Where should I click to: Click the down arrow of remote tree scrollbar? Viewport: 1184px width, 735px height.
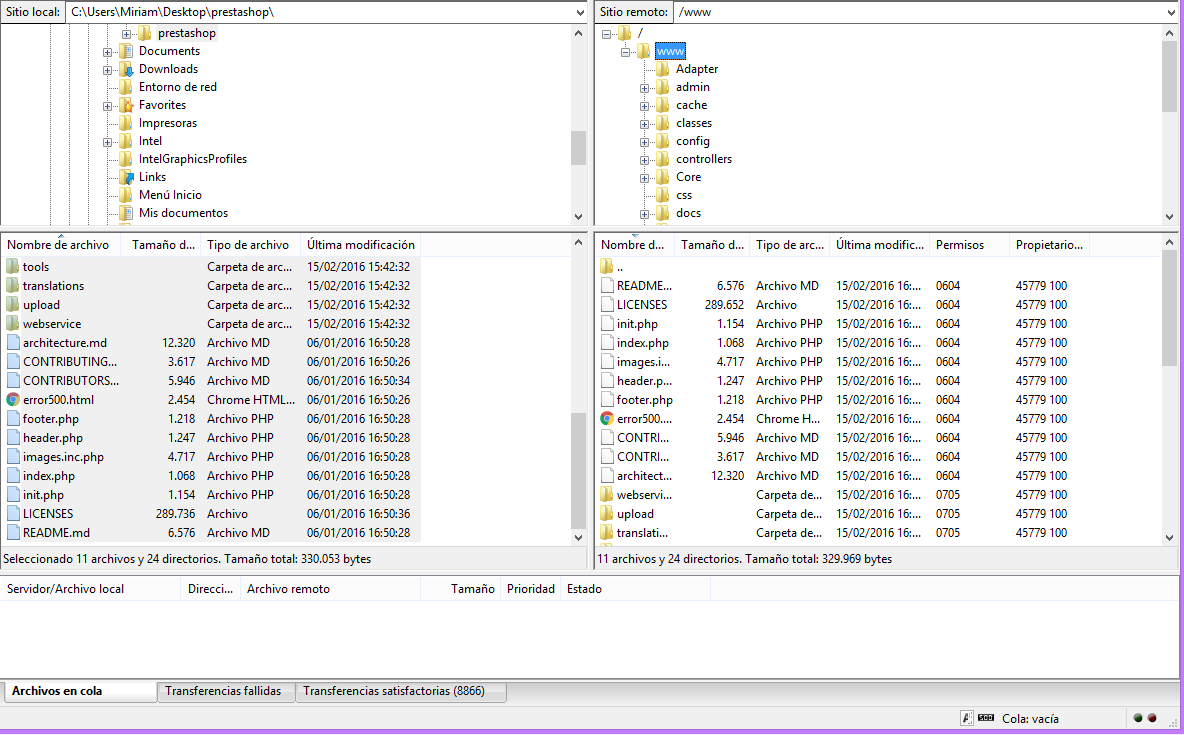pos(1170,217)
